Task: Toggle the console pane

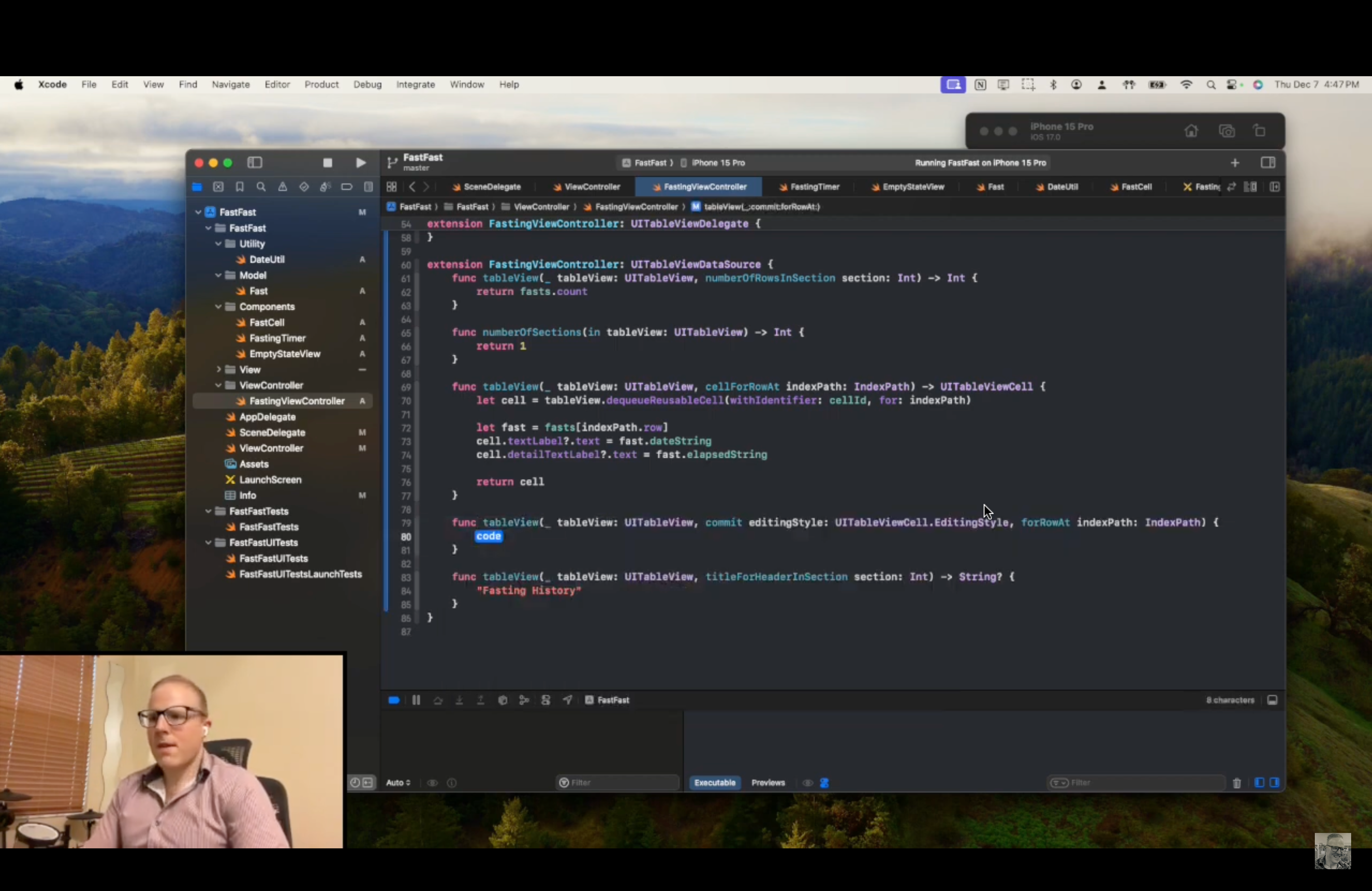Action: pos(1274,783)
